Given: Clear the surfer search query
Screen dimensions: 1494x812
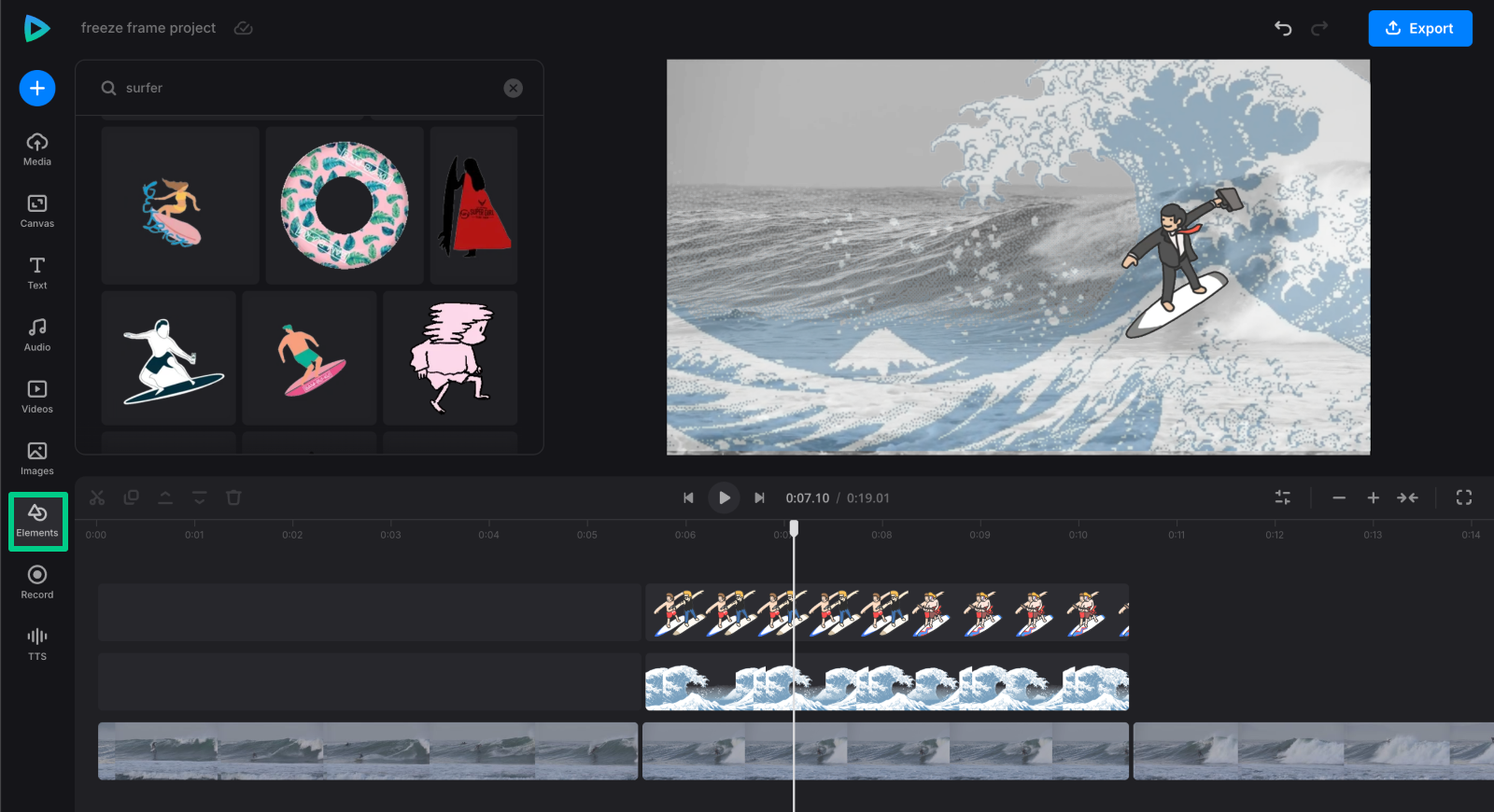Looking at the screenshot, I should tap(514, 88).
